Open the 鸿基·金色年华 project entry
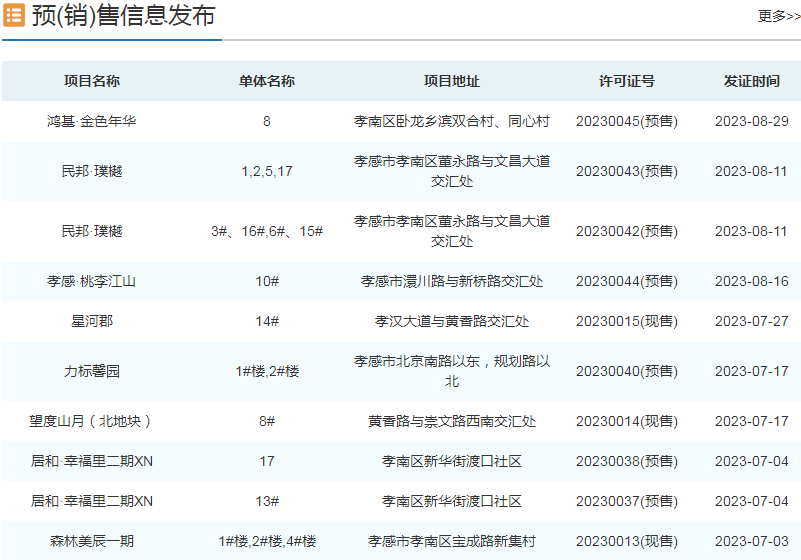This screenshot has width=801, height=560. point(92,121)
